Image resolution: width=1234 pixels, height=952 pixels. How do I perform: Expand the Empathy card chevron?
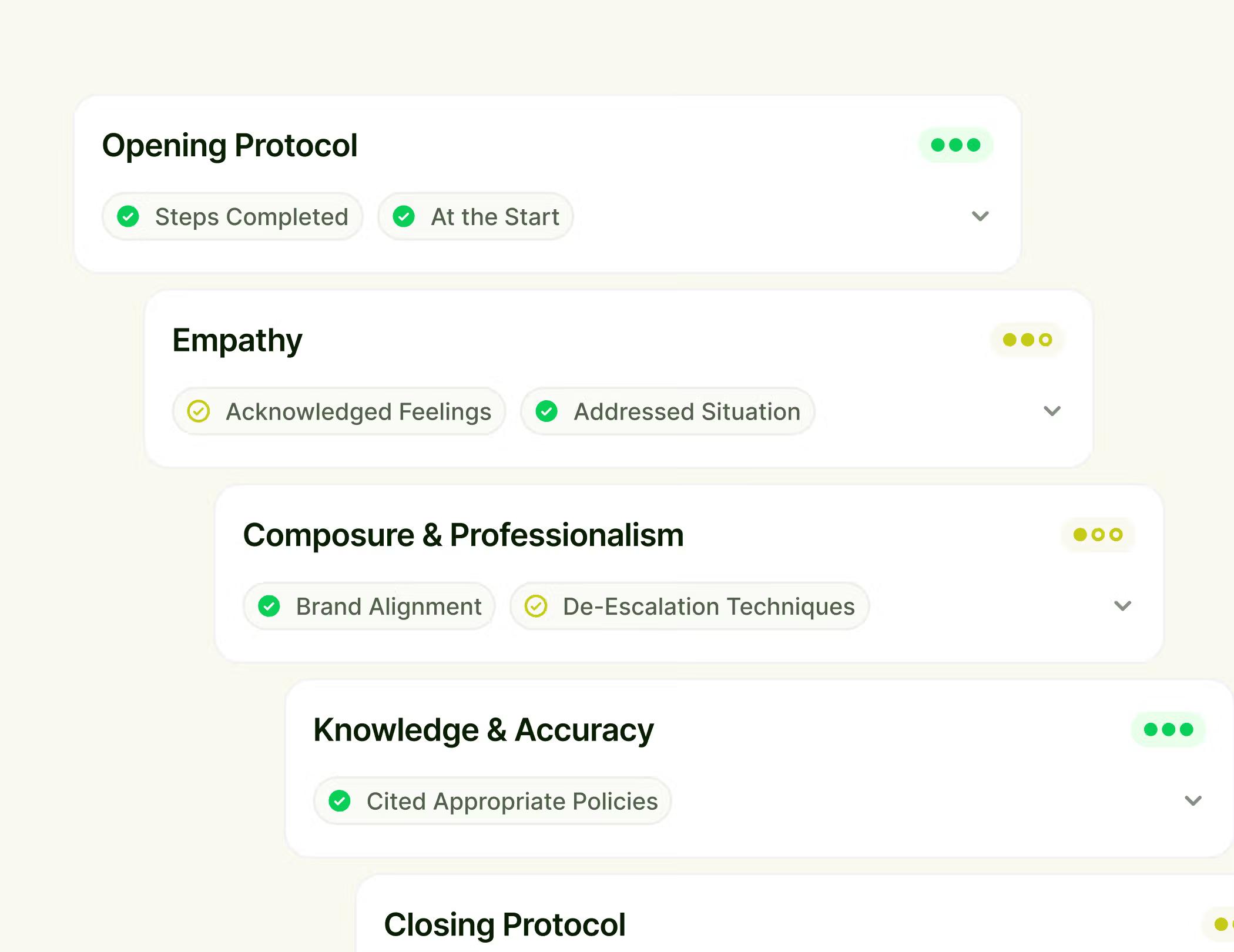click(x=1052, y=411)
